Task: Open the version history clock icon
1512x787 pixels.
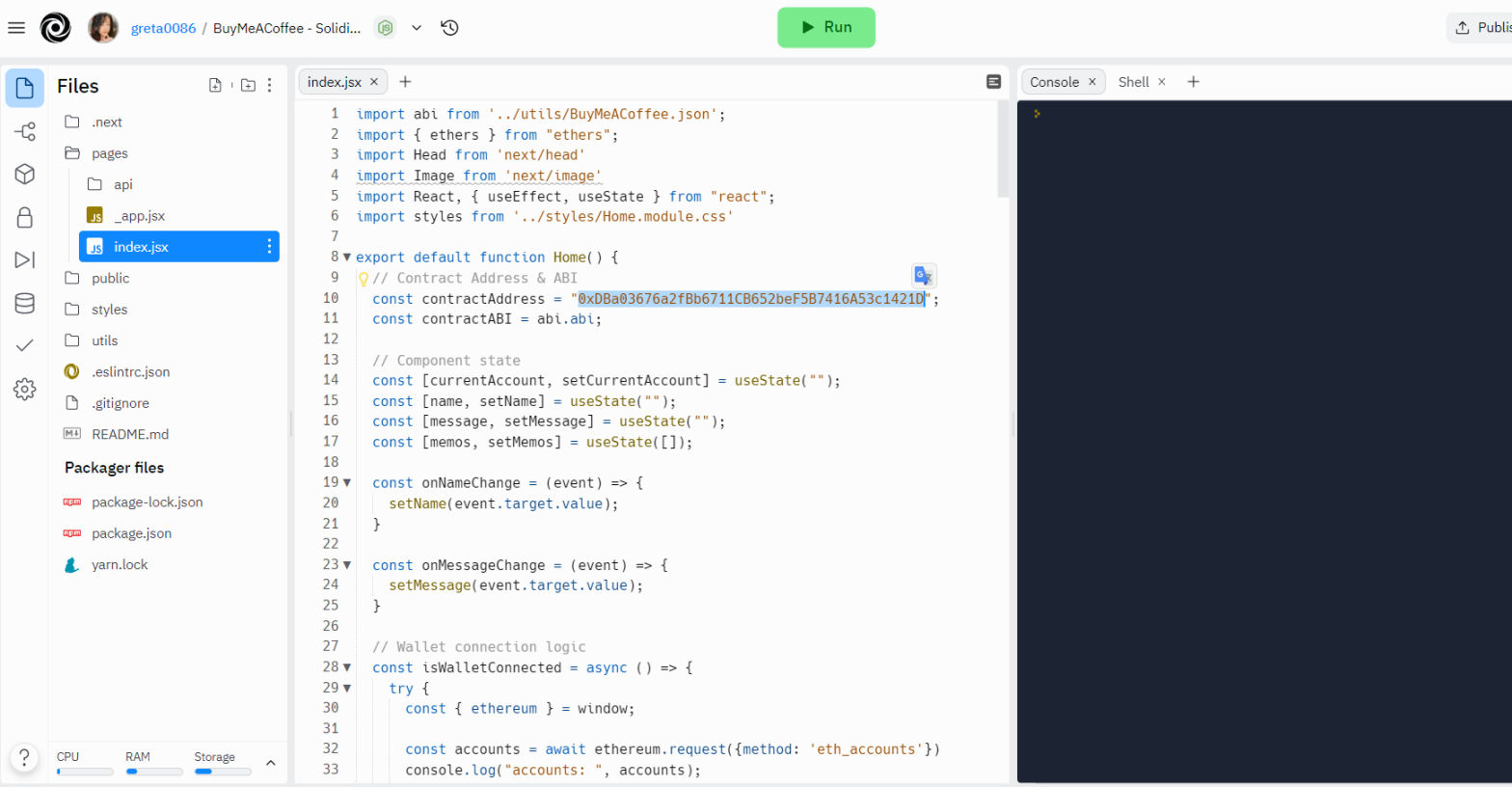Action: 449,28
